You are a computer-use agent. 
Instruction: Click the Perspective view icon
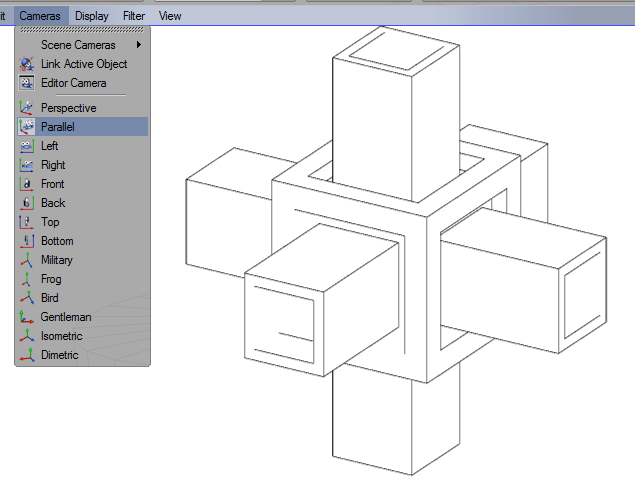click(x=26, y=108)
